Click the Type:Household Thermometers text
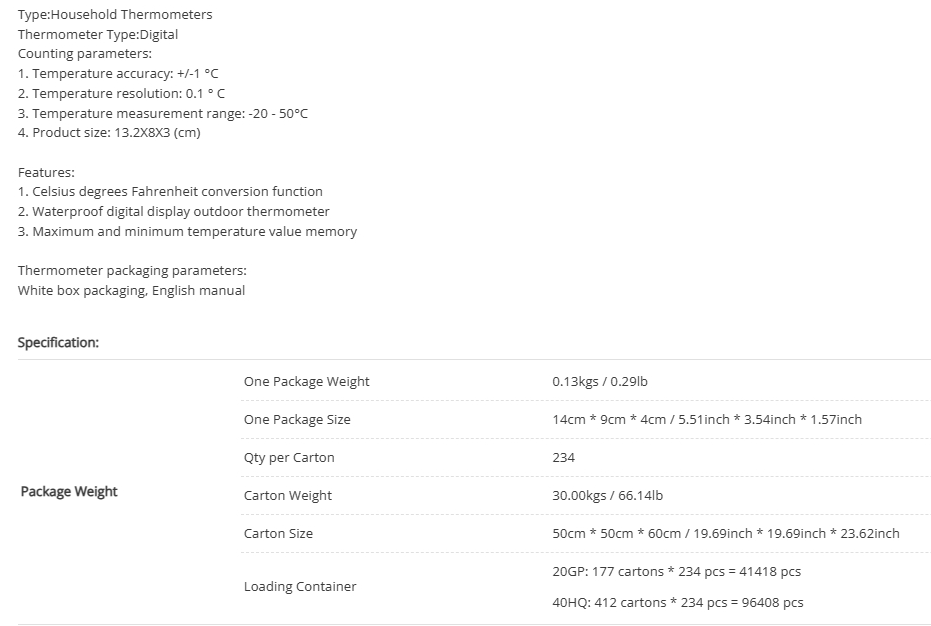 (115, 14)
